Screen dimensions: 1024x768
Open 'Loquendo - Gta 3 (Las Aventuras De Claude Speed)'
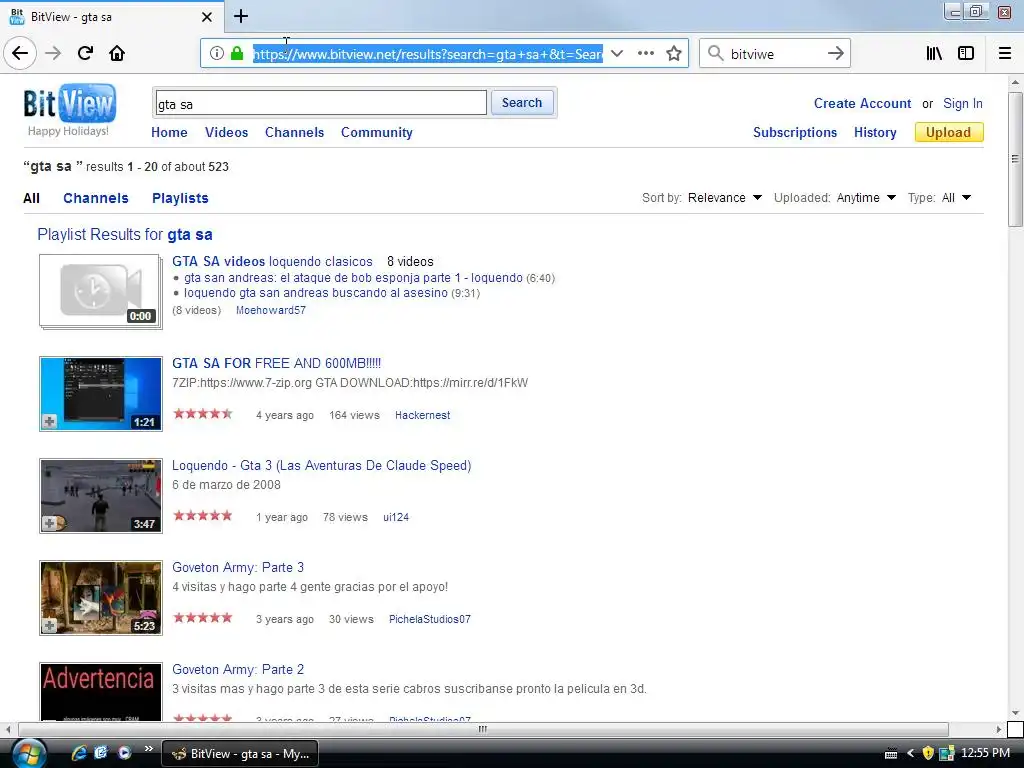coord(321,465)
